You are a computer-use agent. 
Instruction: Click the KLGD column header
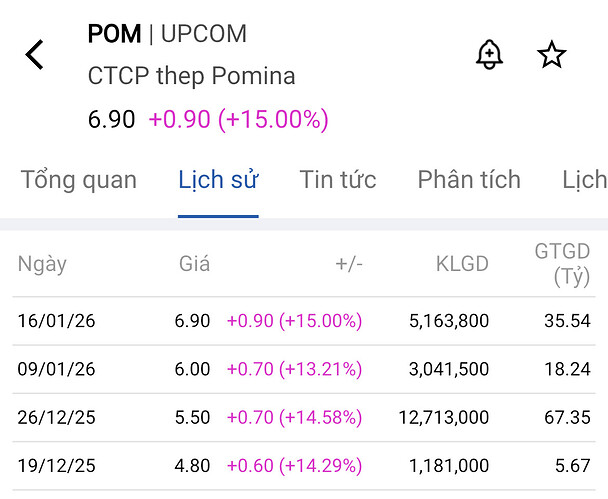(x=462, y=264)
